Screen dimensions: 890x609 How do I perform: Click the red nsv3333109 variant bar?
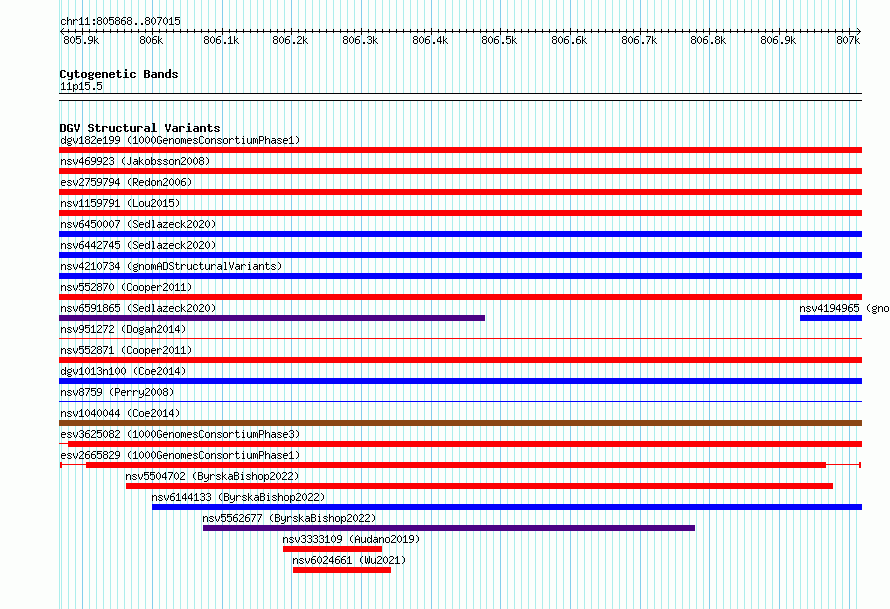click(x=333, y=549)
